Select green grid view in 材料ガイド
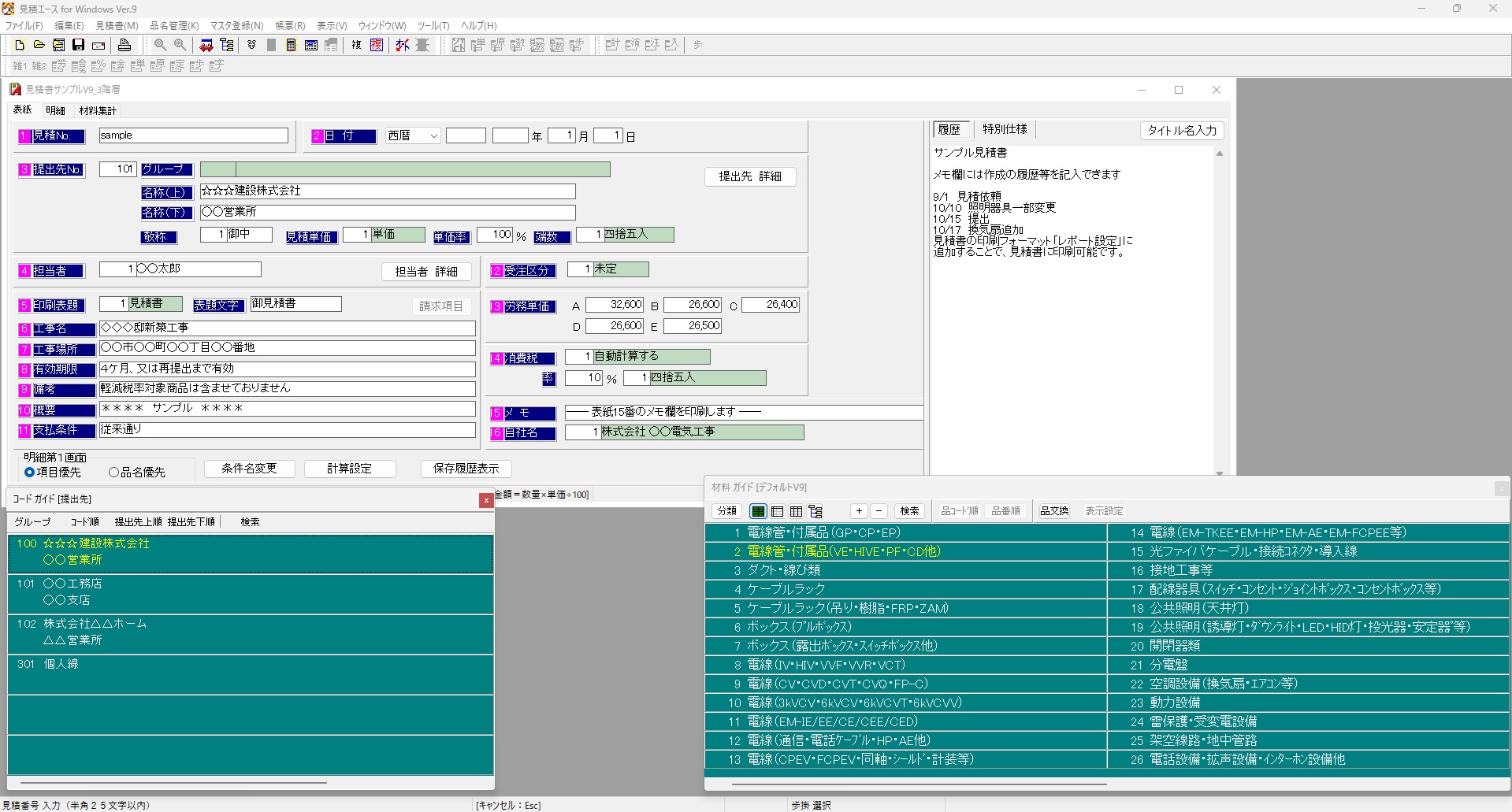 758,511
